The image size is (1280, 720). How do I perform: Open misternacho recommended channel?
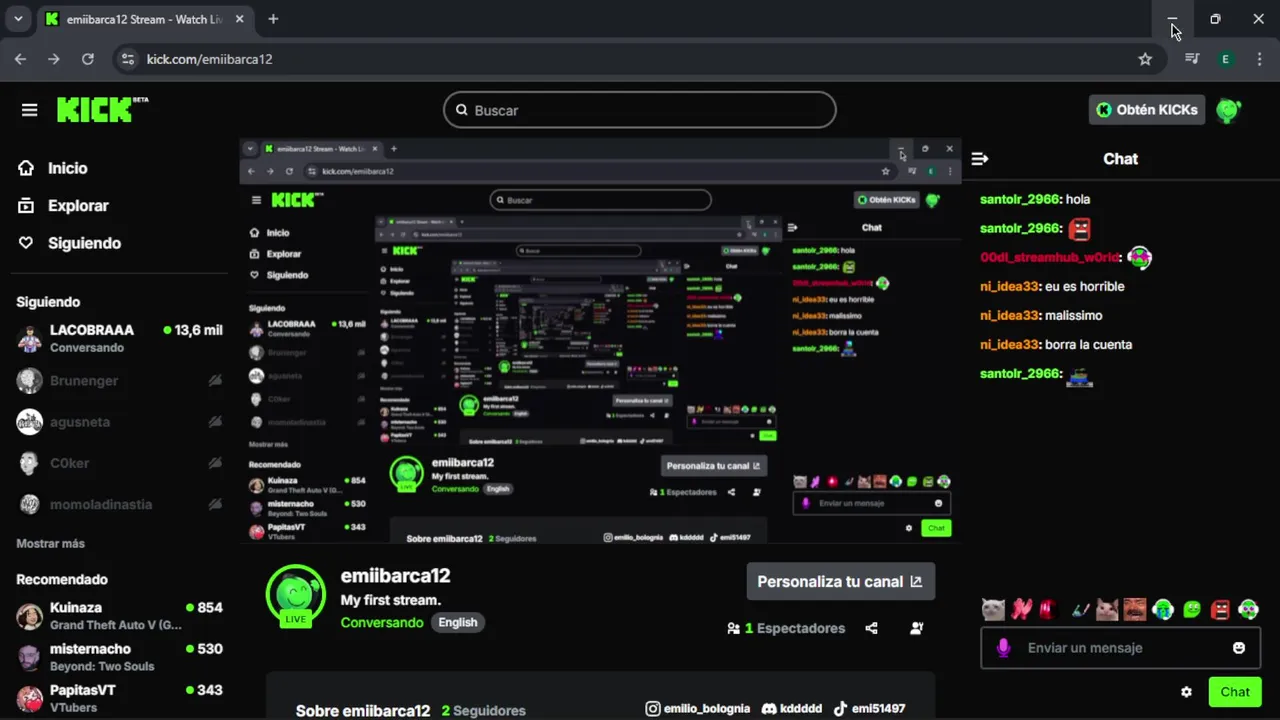(119, 657)
